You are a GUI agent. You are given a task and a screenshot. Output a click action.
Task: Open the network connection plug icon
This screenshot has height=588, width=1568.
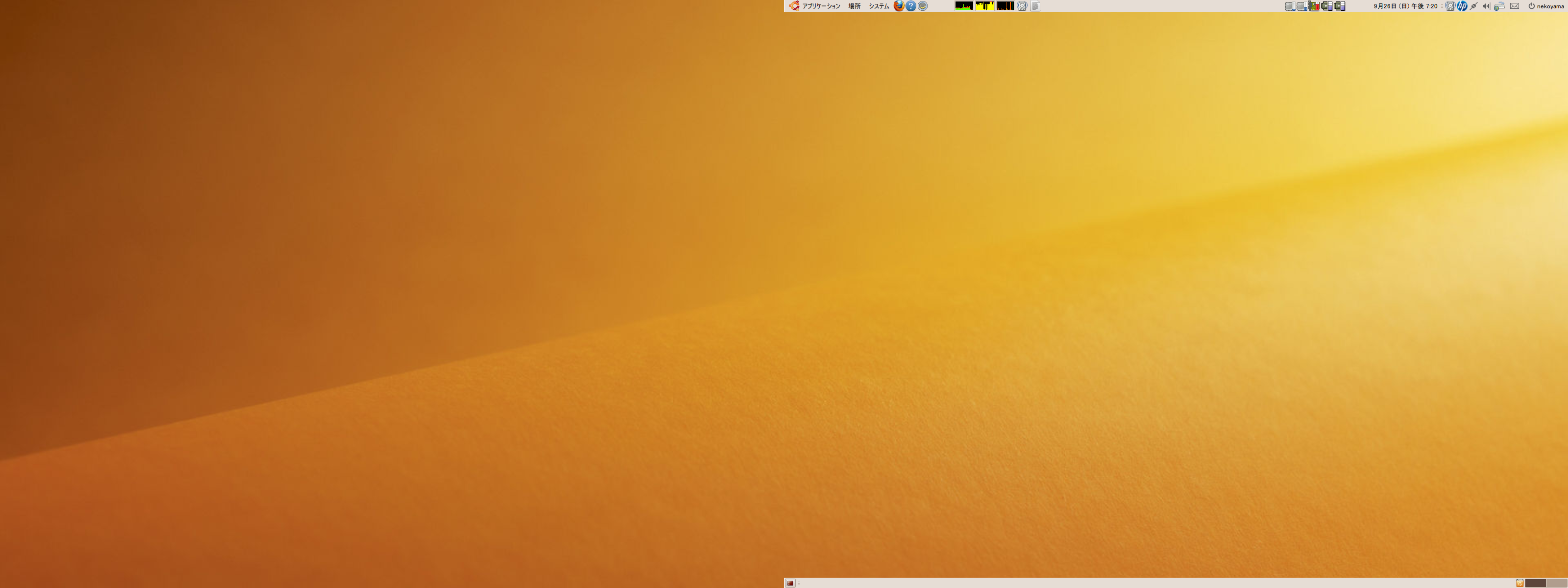tap(1473, 6)
